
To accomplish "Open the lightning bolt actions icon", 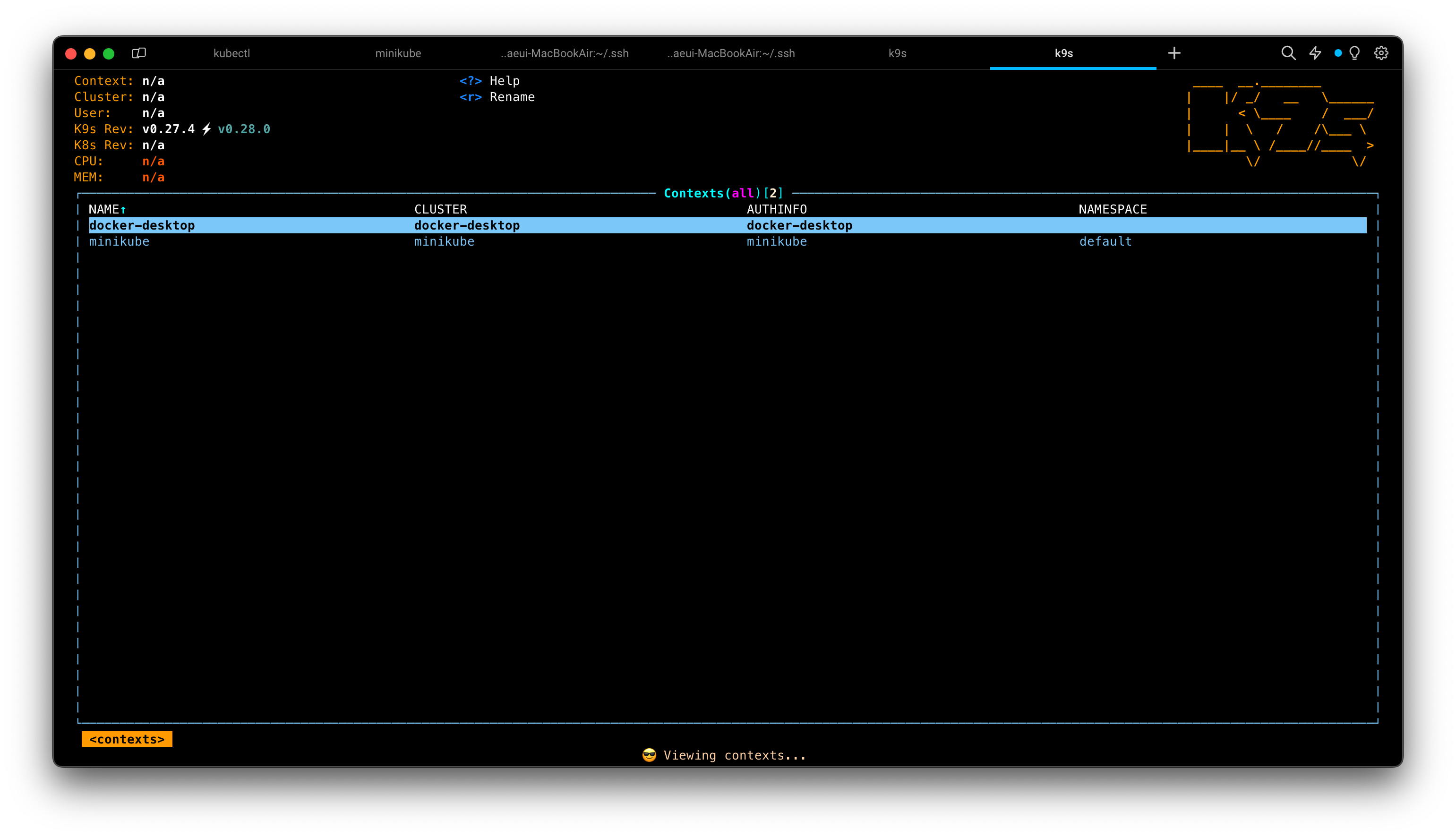I will tap(1315, 53).
